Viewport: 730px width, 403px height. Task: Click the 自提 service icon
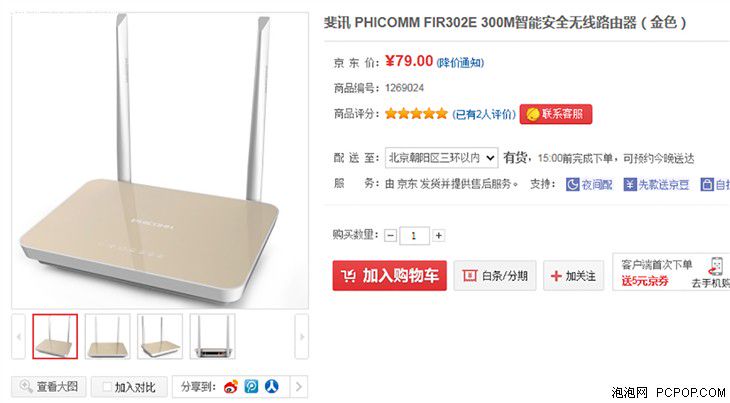707,185
